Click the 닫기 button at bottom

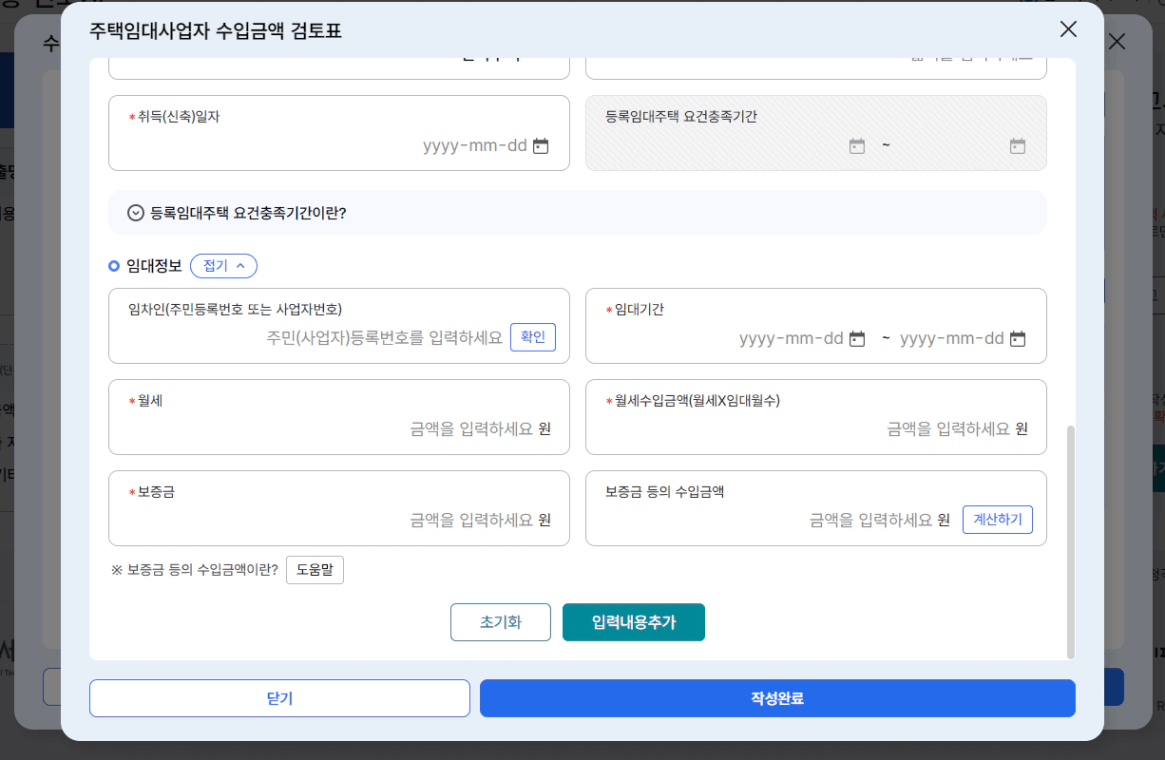tap(279, 699)
